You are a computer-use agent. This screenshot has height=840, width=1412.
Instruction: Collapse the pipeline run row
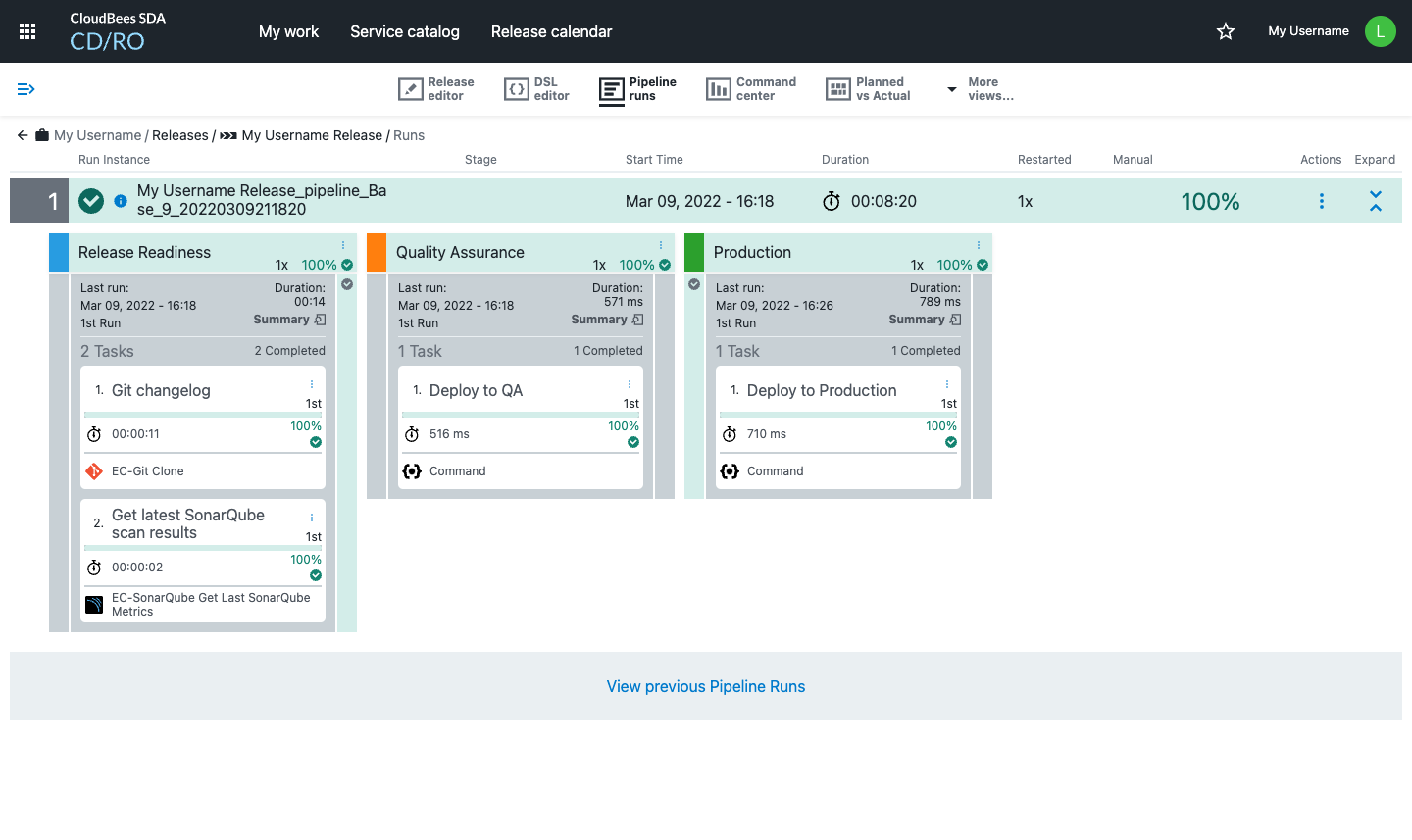(x=1376, y=201)
